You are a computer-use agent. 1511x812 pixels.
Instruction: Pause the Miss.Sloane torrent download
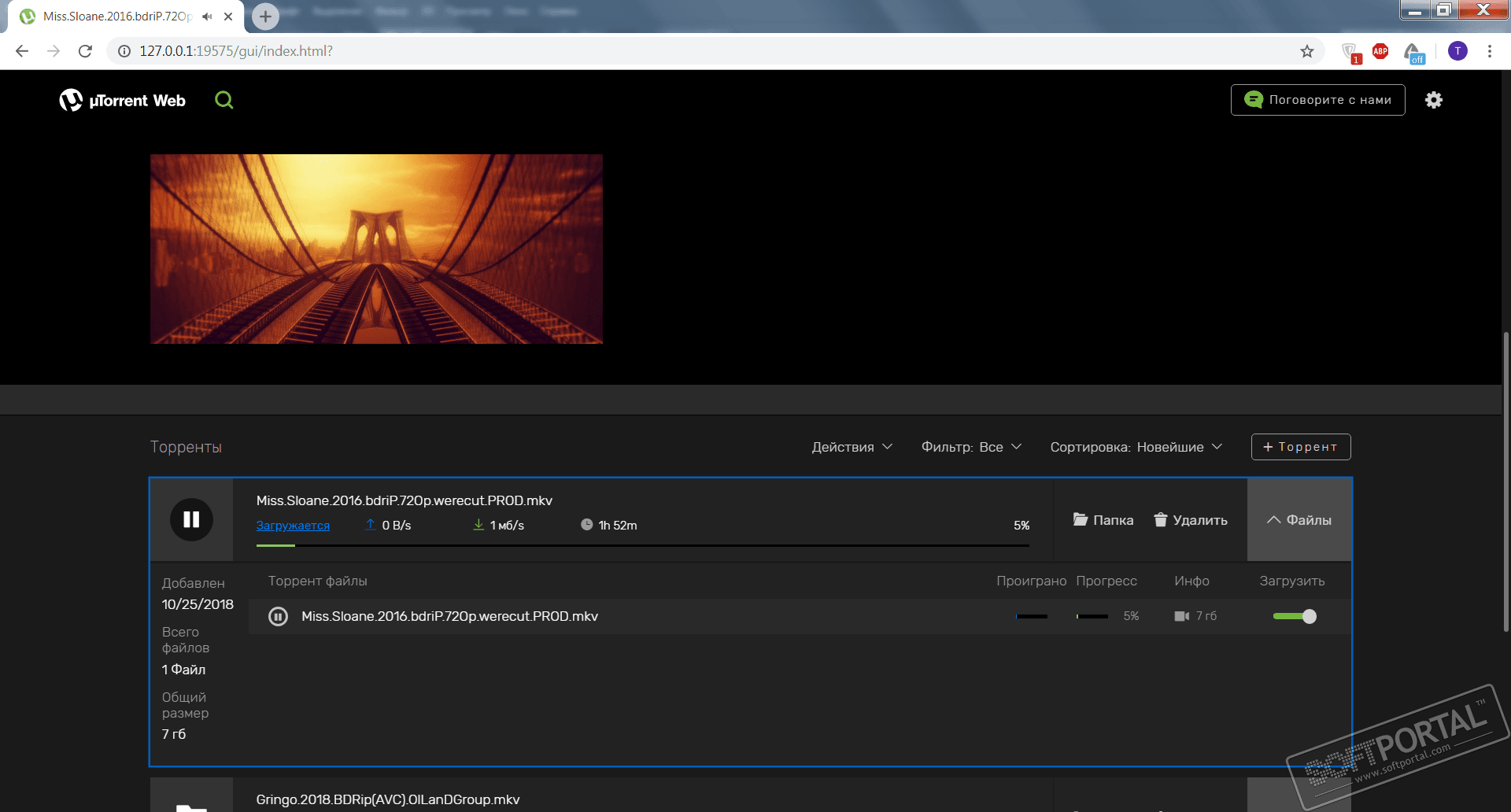(x=191, y=519)
